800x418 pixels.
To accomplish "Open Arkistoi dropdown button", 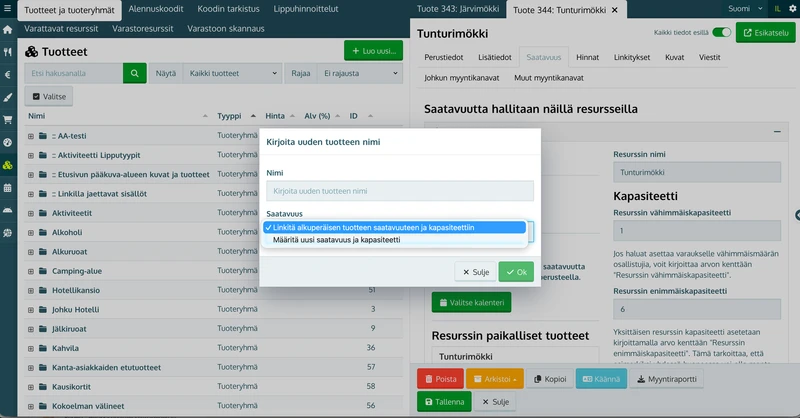I will [x=495, y=379].
